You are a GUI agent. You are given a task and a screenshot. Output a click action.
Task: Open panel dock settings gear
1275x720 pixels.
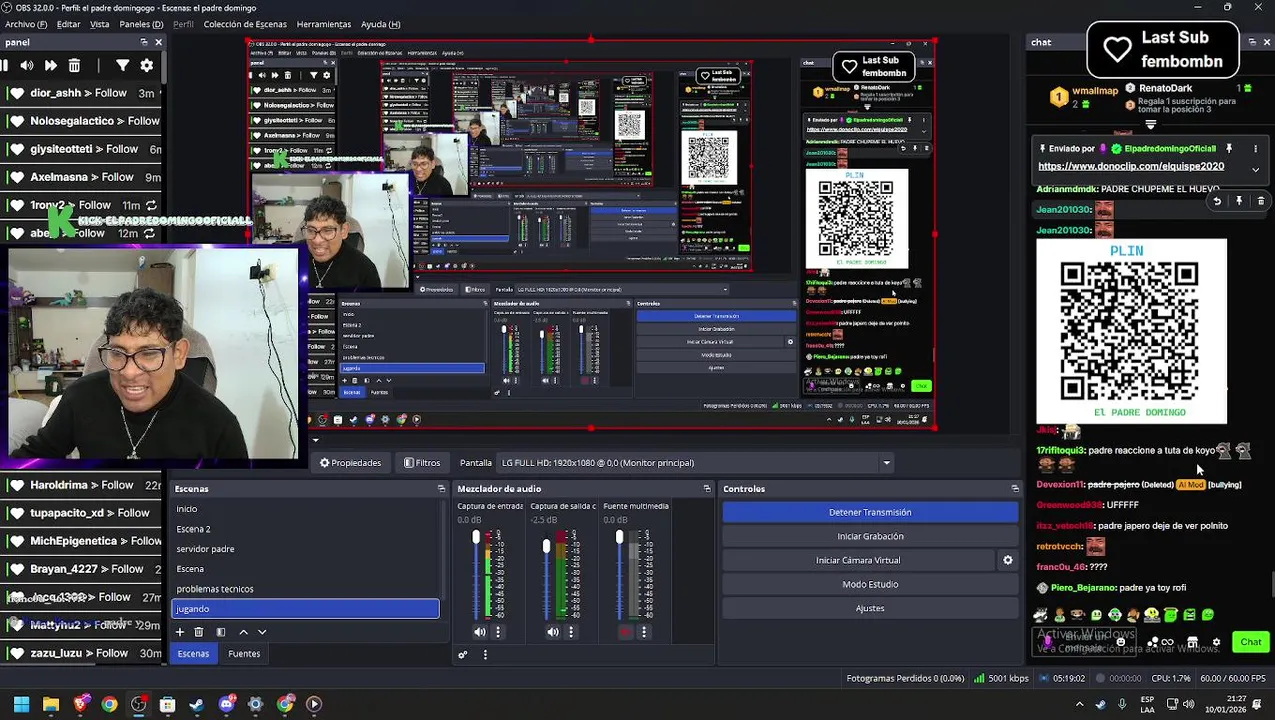click(x=146, y=65)
